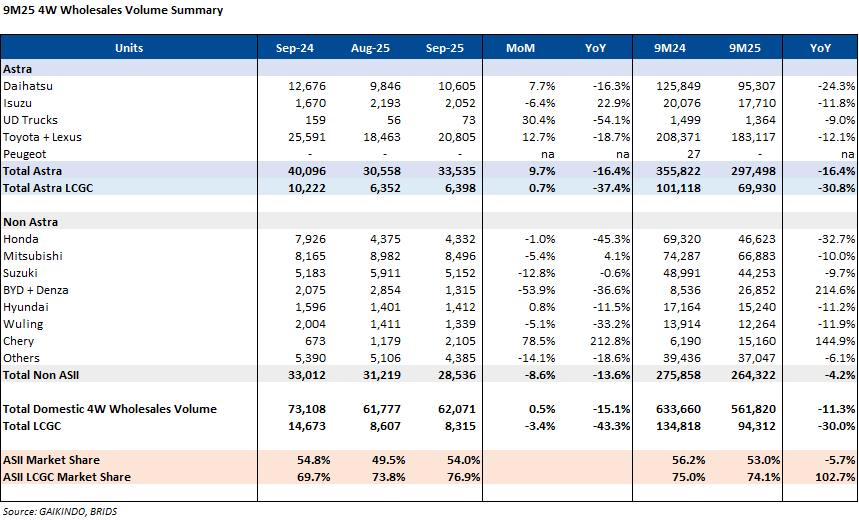Viewport: 859px width, 520px height.
Task: Select Honda Sep-24 value 7,926
Action: pyautogui.click(x=310, y=239)
